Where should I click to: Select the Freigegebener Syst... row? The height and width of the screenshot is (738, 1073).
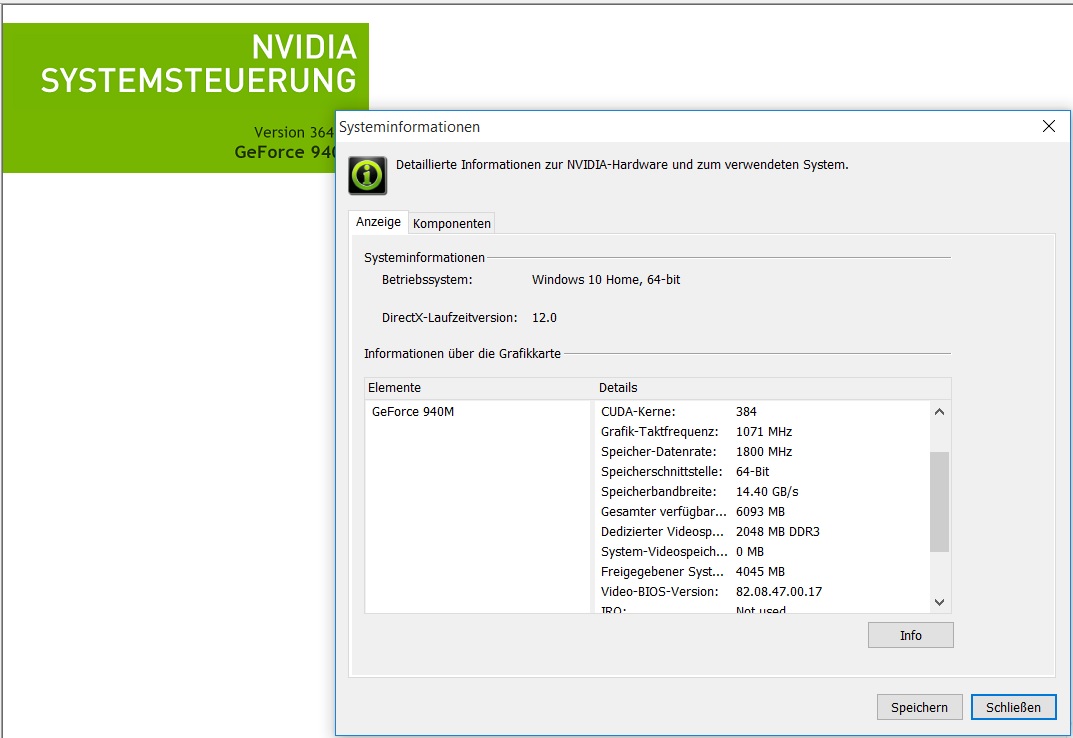tap(763, 572)
